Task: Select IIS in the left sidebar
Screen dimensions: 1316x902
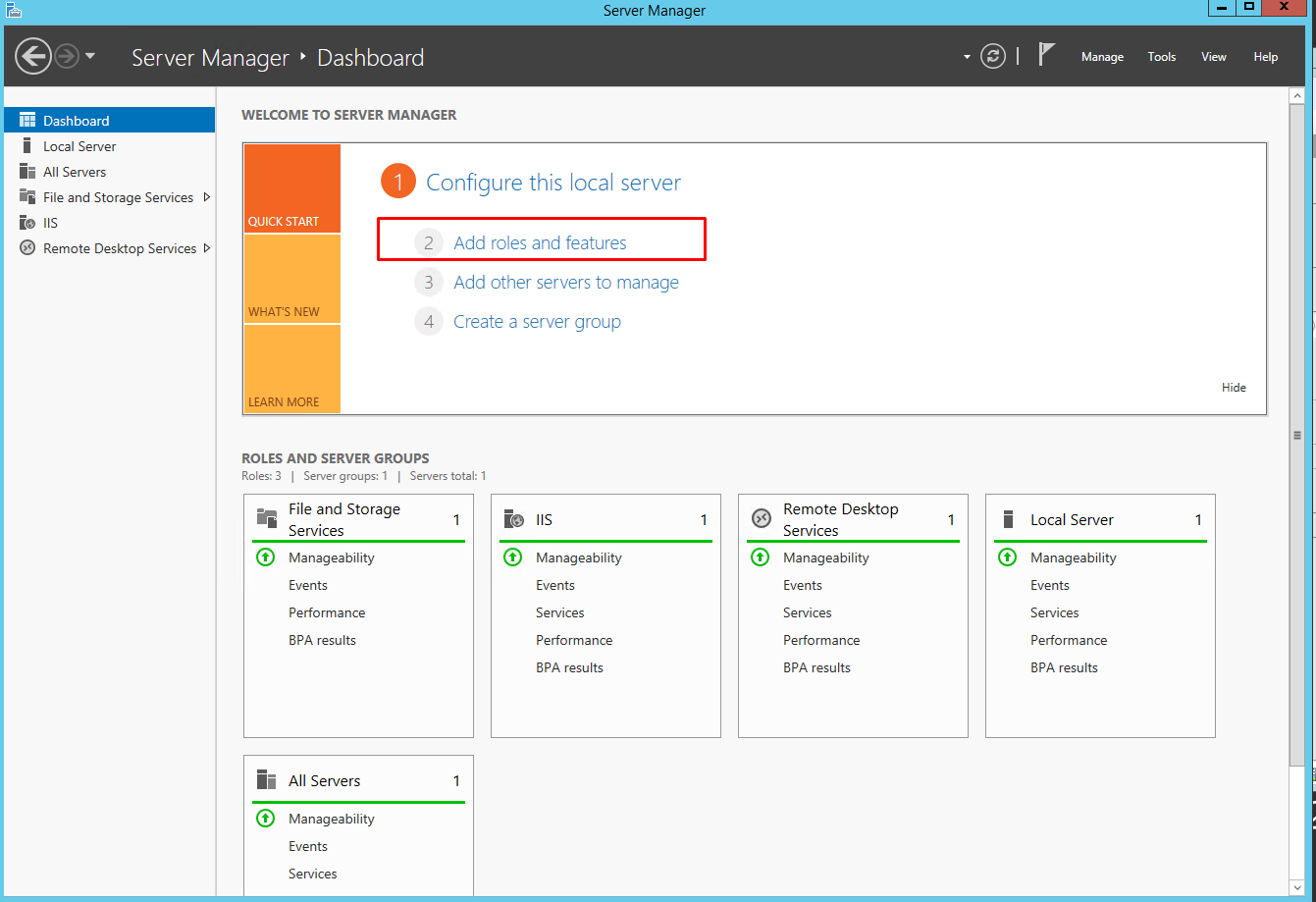Action: (110, 223)
